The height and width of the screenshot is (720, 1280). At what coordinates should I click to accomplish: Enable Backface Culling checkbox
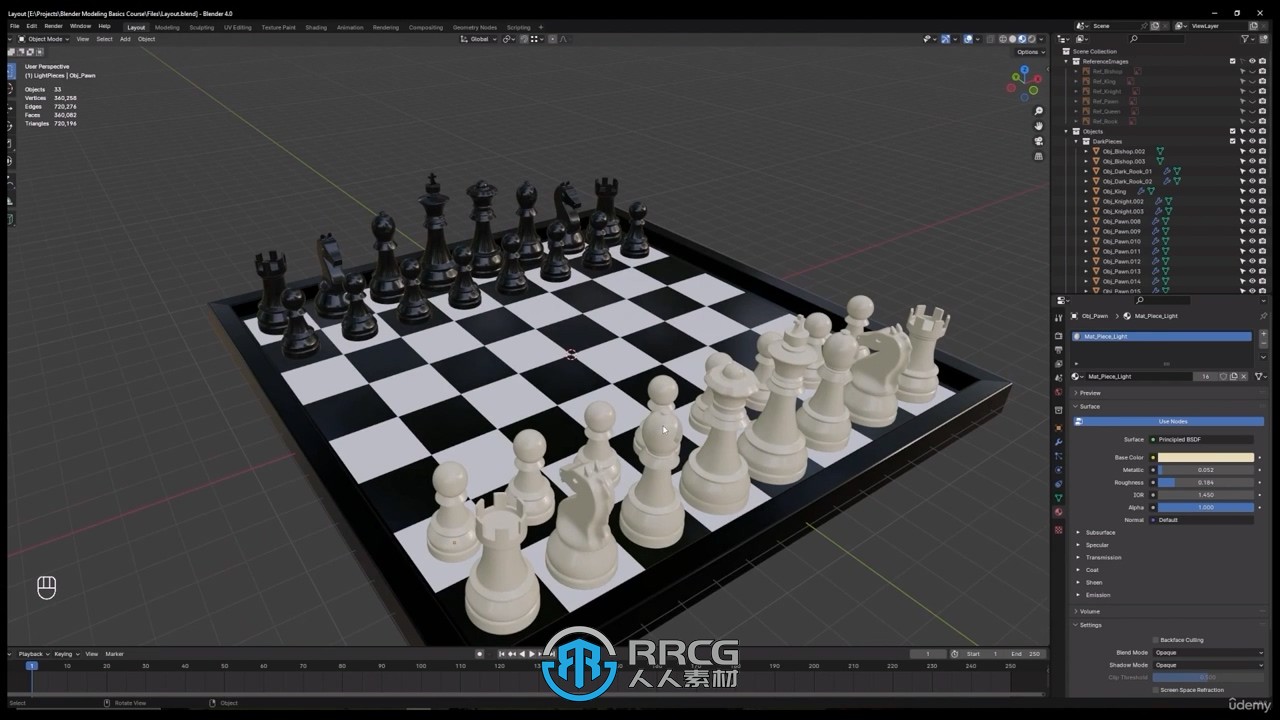point(1156,640)
